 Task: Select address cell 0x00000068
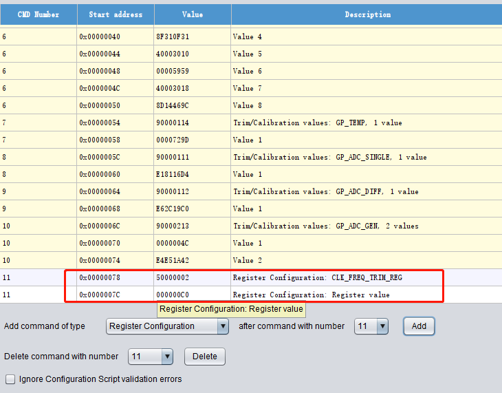115,209
